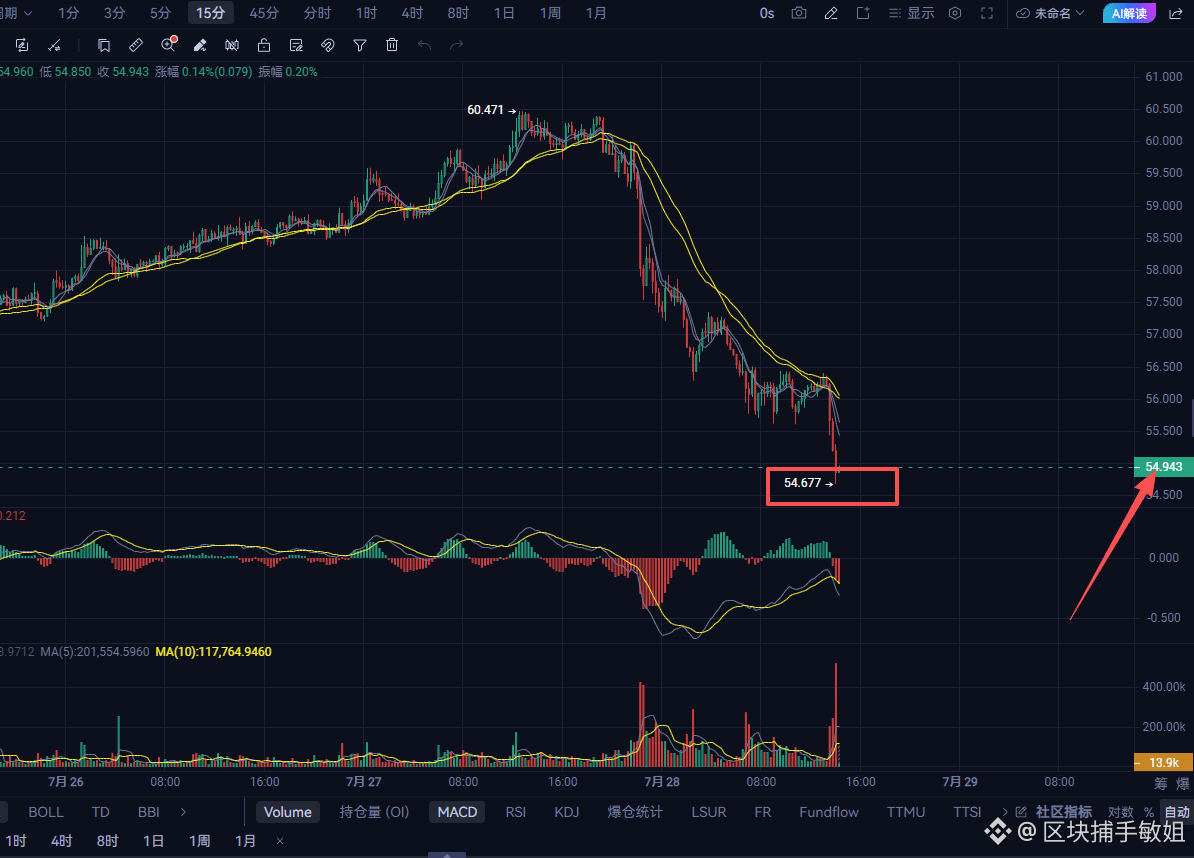1194x858 pixels.
Task: Open the 显示 display menu
Action: [911, 13]
